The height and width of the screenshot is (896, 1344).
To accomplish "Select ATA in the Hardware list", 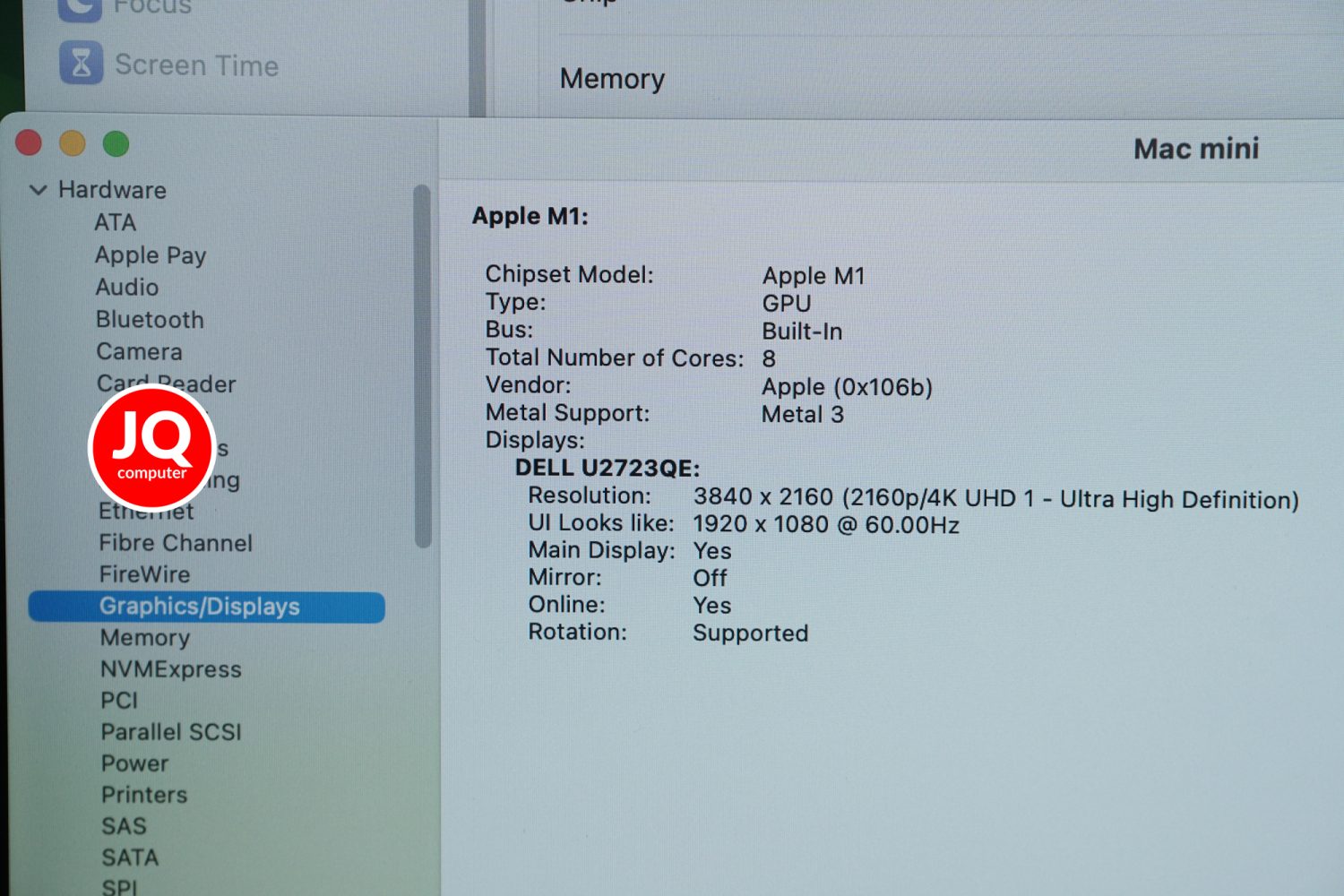I will [x=115, y=222].
